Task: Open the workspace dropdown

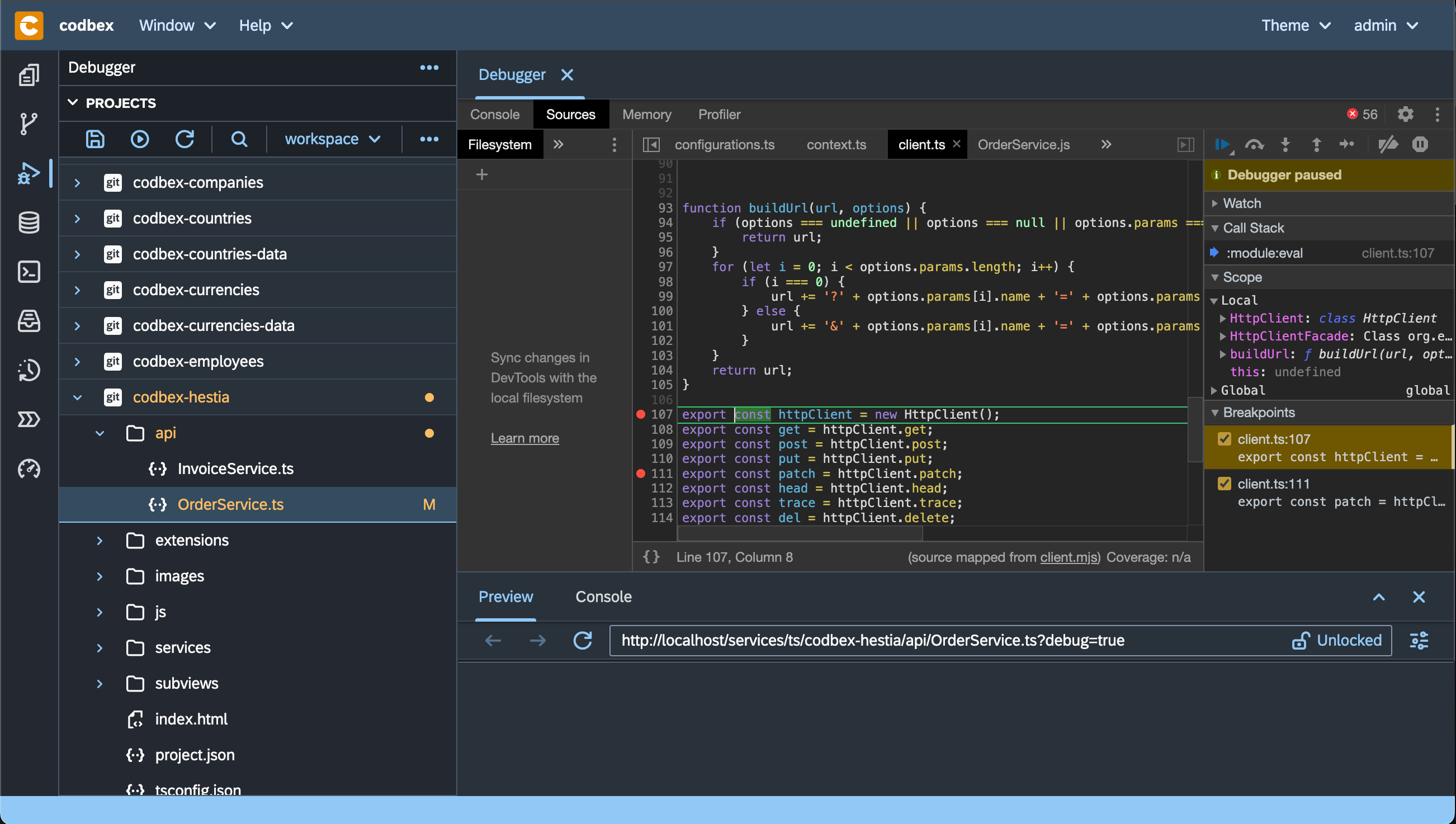Action: [332, 139]
